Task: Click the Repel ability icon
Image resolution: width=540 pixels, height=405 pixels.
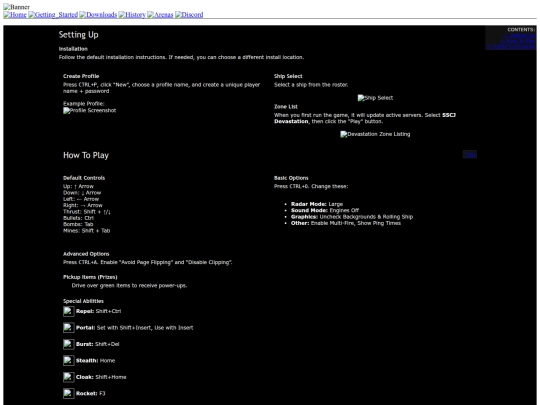Action: click(x=69, y=311)
